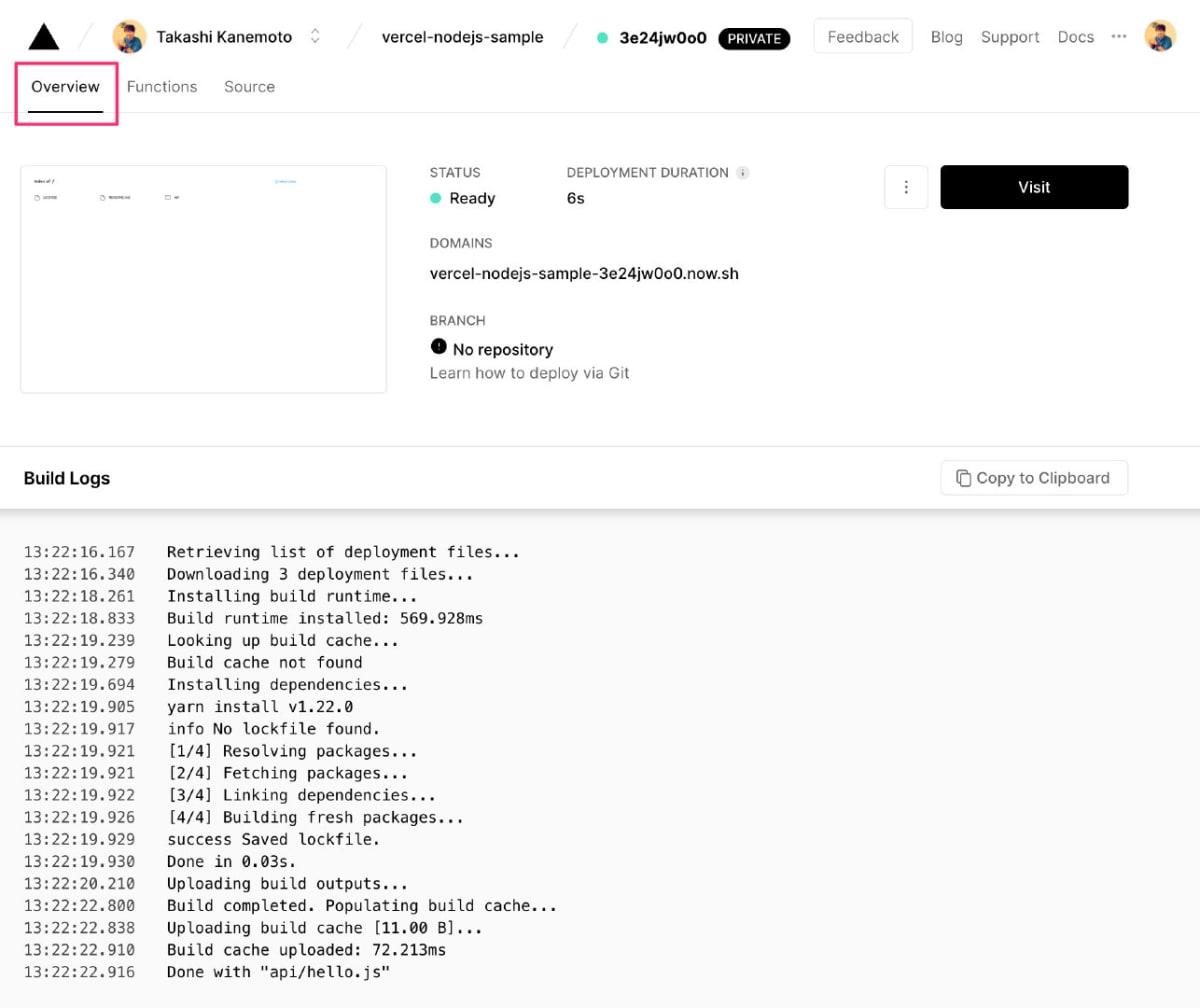Click the 6s deployment duration value
This screenshot has height=1008, width=1200.
point(575,198)
